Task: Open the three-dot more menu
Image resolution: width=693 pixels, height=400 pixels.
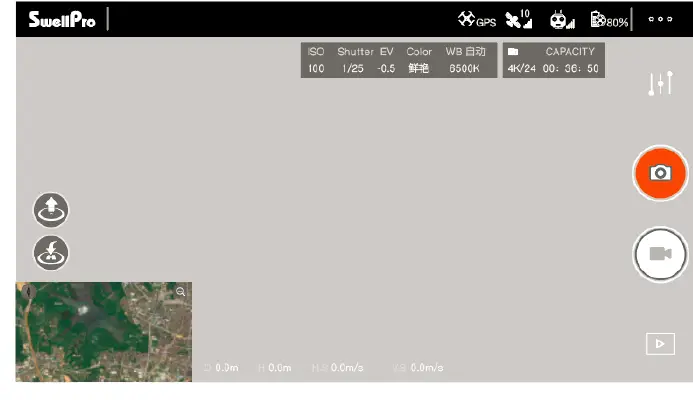Action: coord(660,19)
